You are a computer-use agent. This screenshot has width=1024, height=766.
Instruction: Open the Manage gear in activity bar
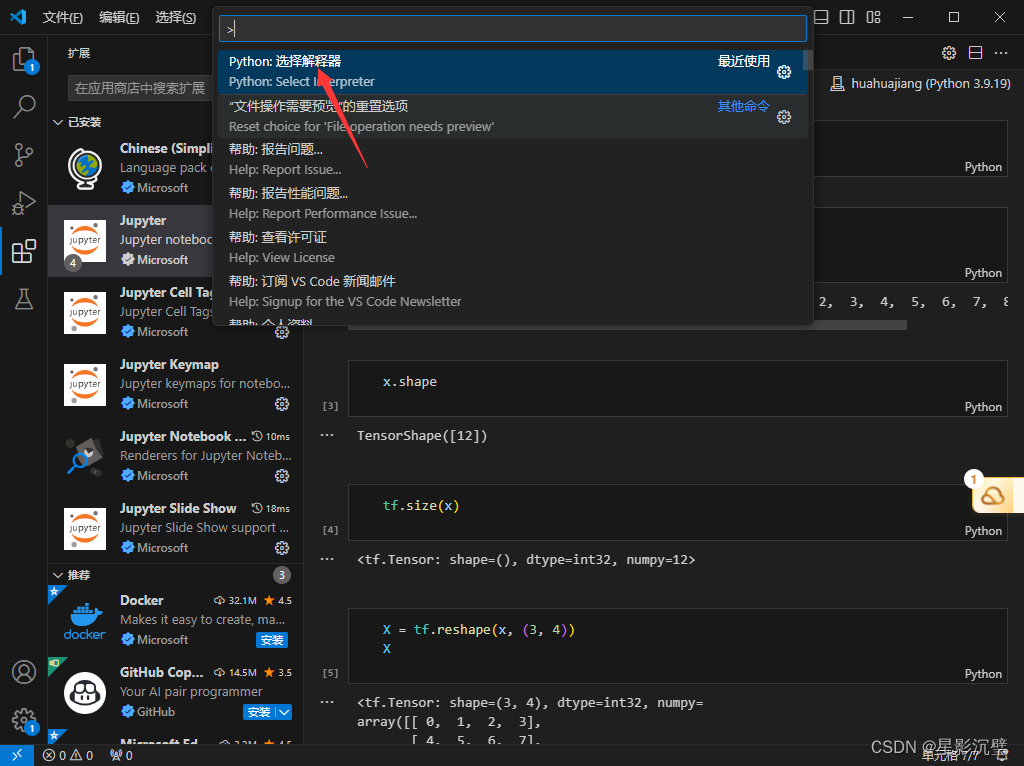point(24,720)
